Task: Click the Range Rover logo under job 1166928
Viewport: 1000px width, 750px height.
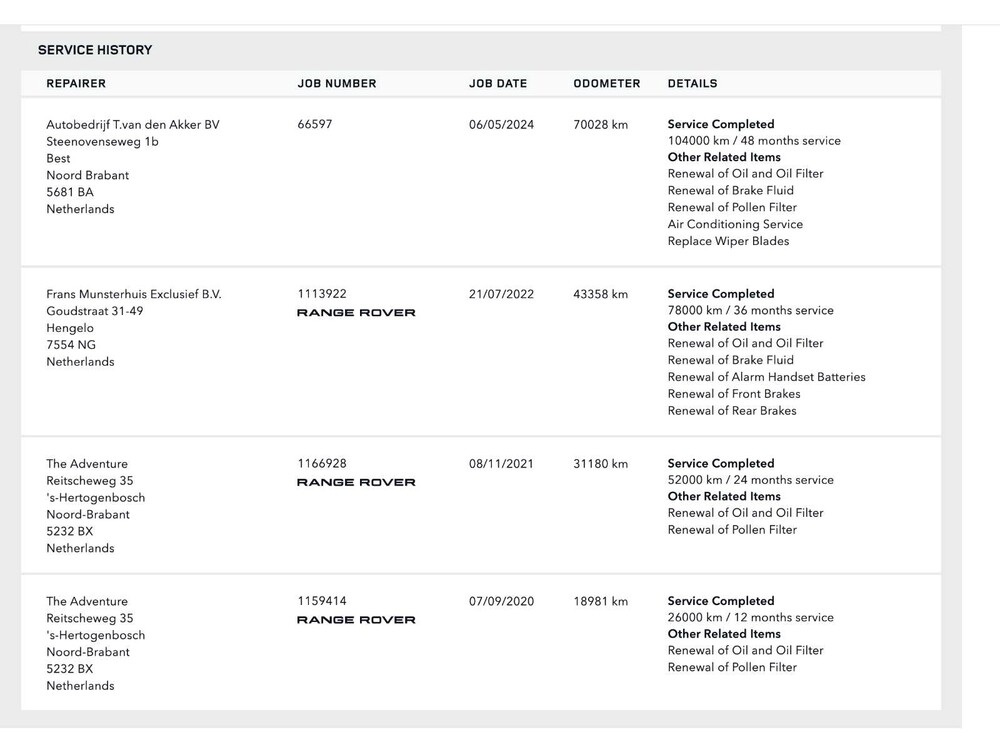Action: point(356,482)
